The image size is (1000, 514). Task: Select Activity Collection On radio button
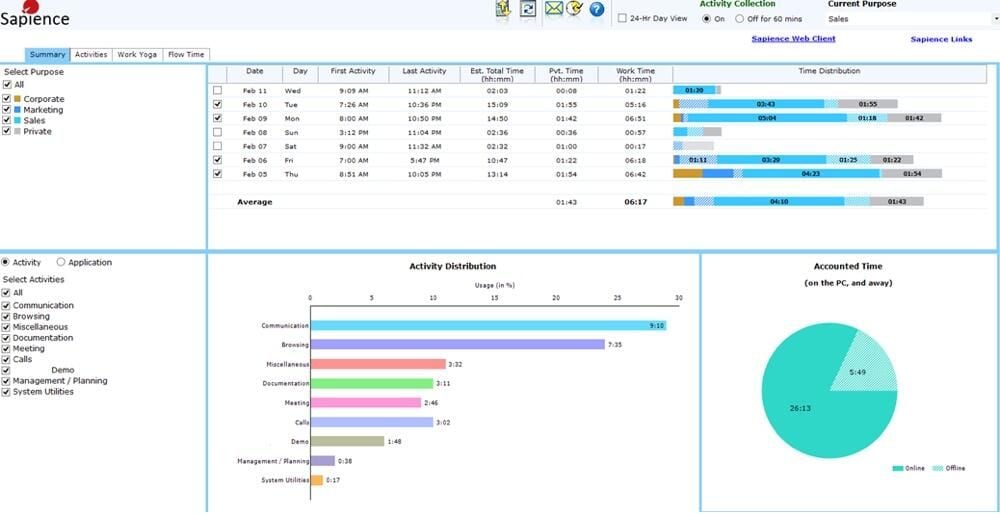click(707, 18)
